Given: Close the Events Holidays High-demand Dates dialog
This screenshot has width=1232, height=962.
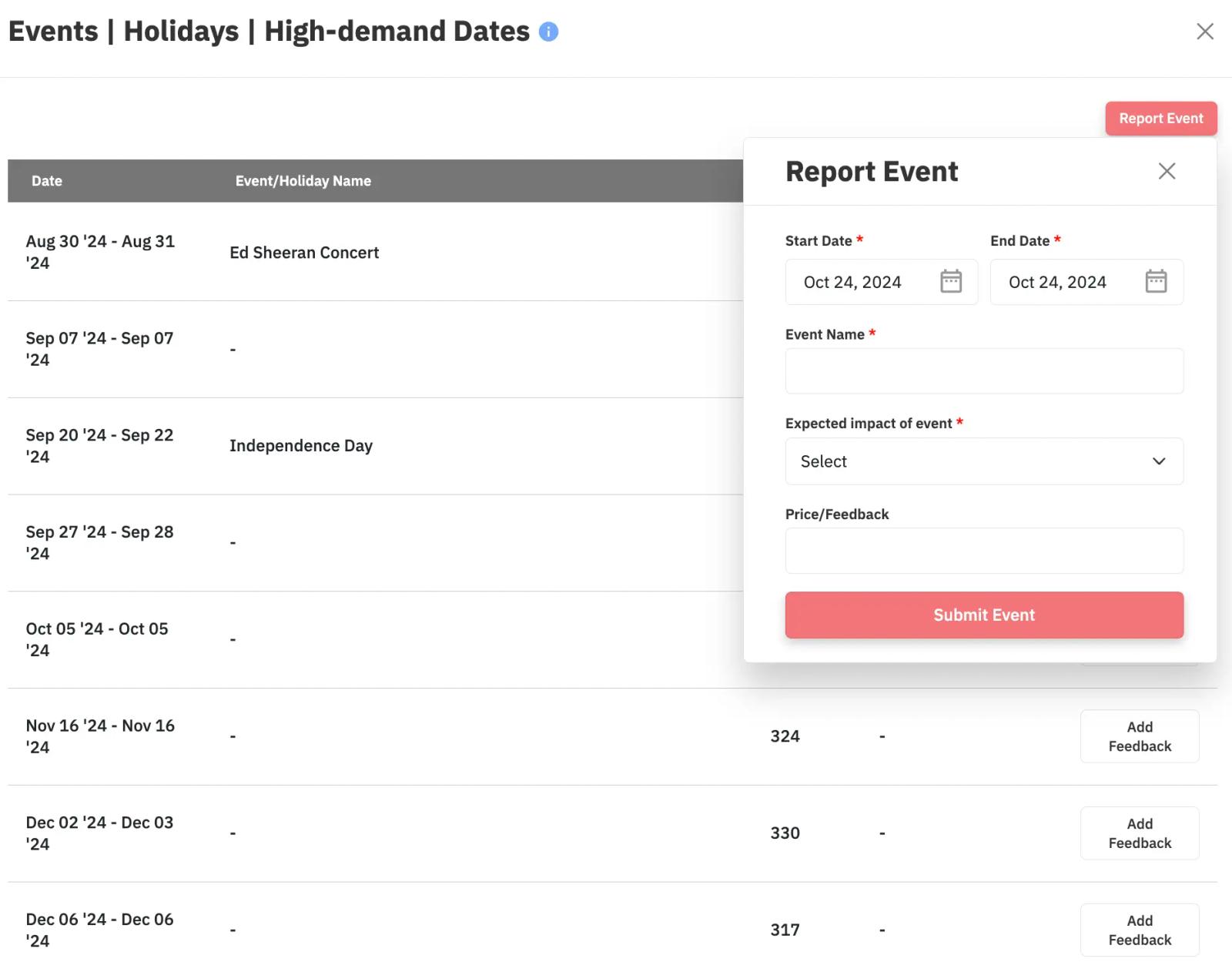Looking at the screenshot, I should pos(1205,31).
